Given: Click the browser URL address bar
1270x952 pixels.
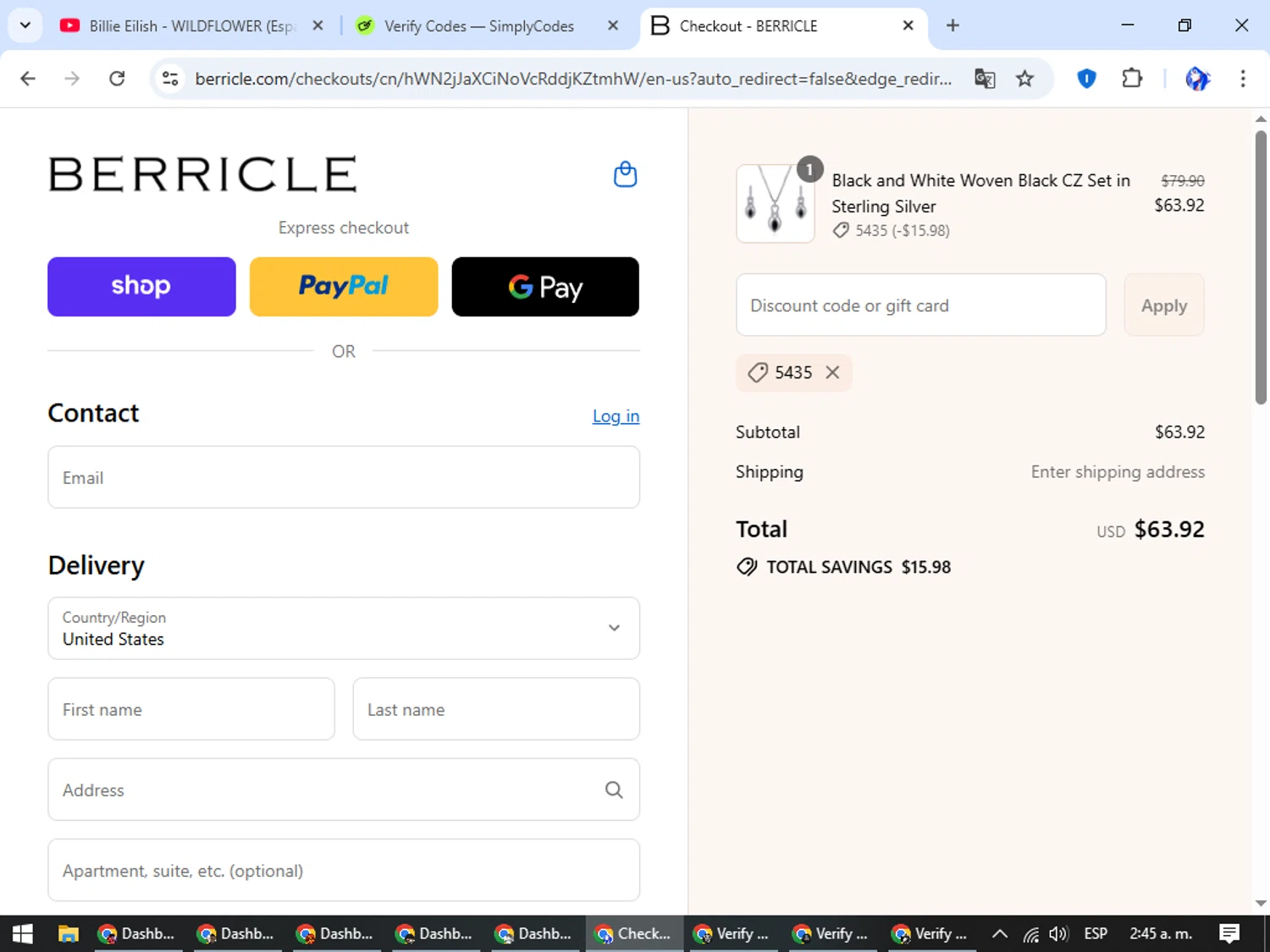Looking at the screenshot, I should tap(572, 79).
